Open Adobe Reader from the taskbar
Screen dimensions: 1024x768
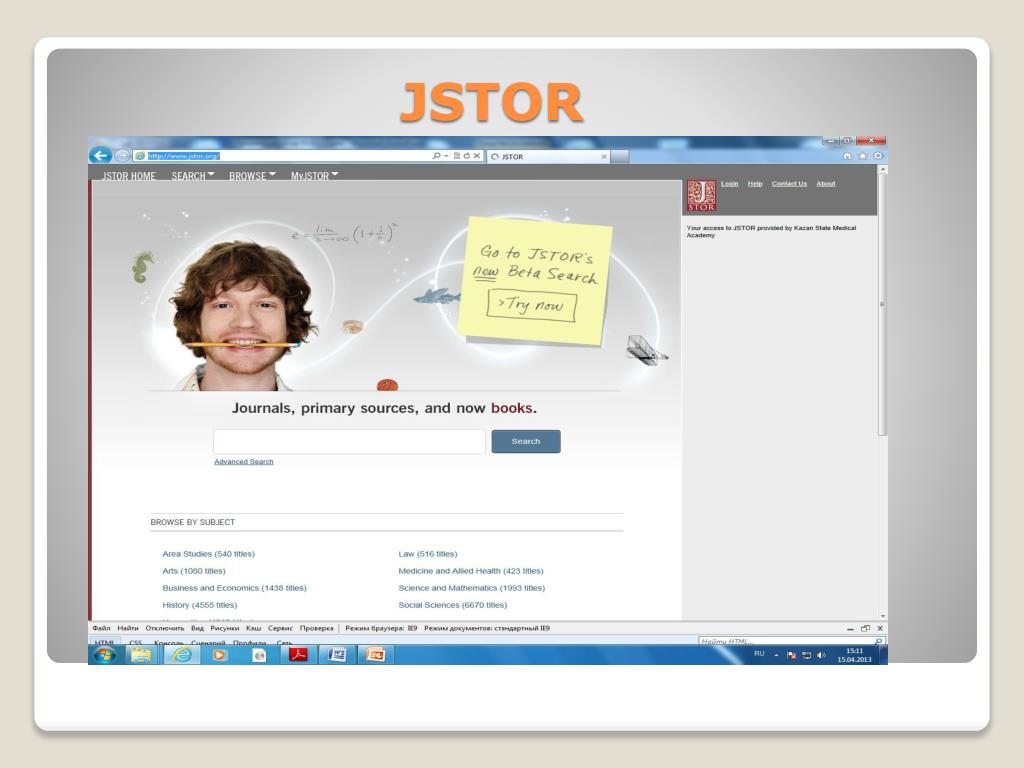(298, 654)
